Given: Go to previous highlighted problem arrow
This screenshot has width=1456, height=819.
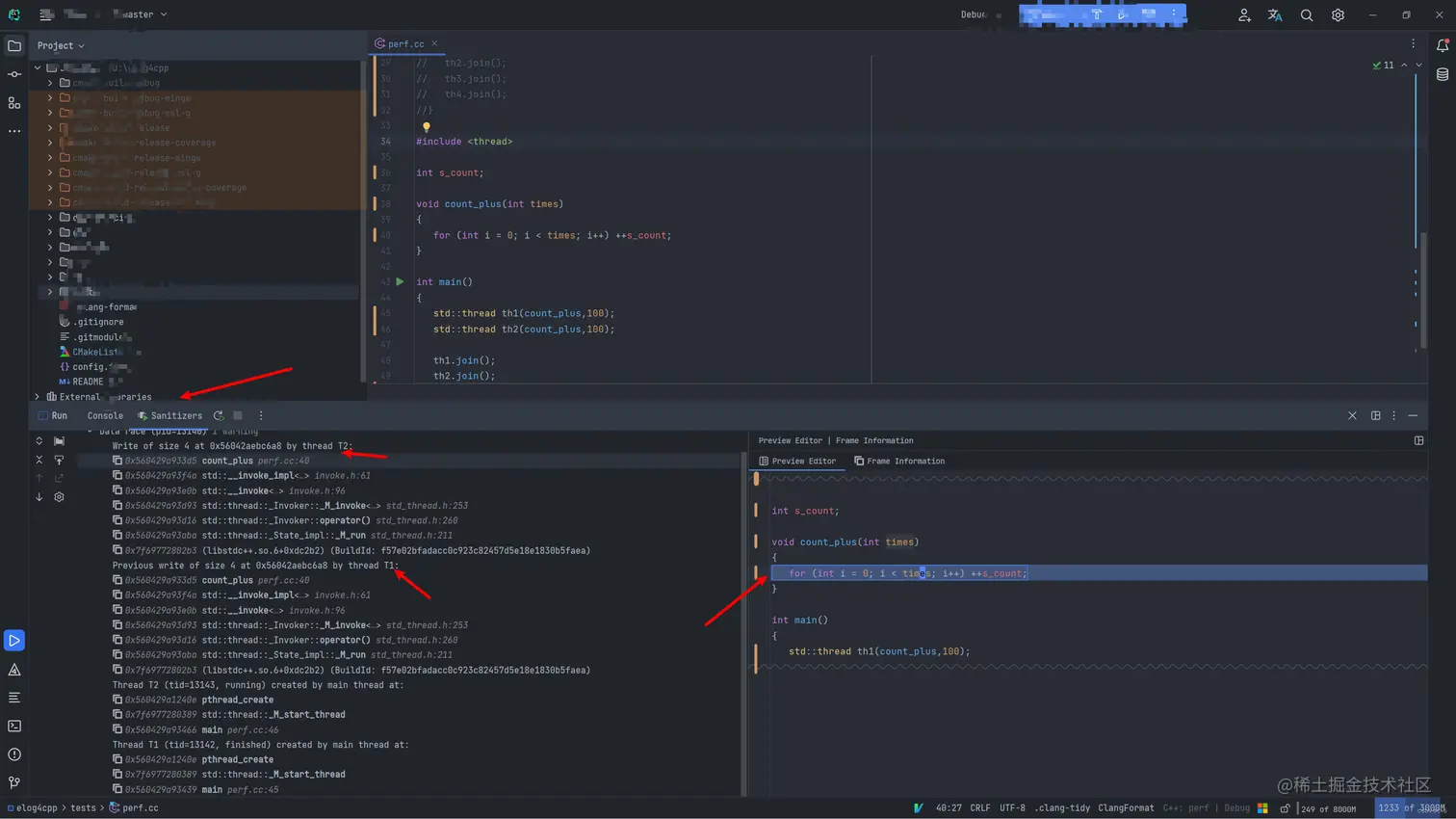Looking at the screenshot, I should (x=1404, y=66).
